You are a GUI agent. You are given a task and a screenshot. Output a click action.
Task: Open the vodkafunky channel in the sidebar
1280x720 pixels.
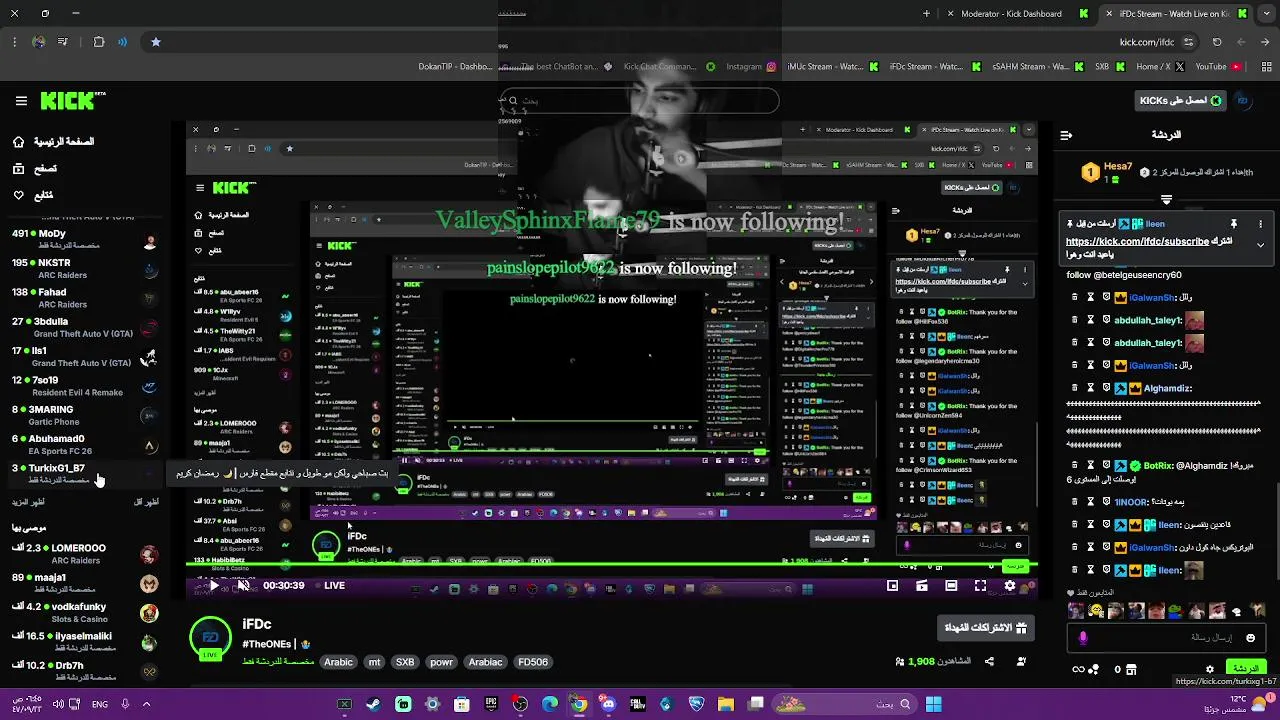click(85, 612)
